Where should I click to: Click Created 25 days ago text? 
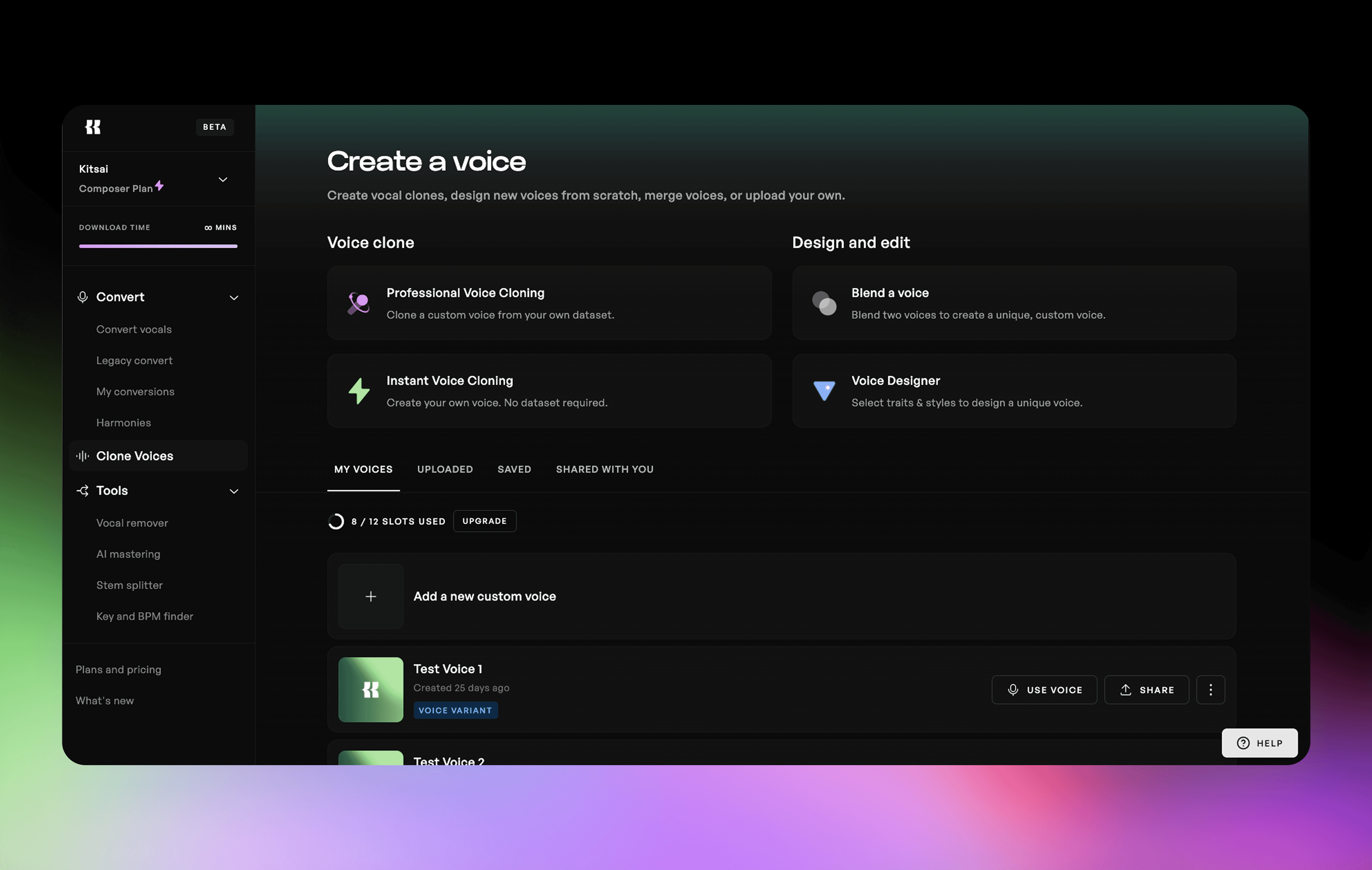click(462, 688)
